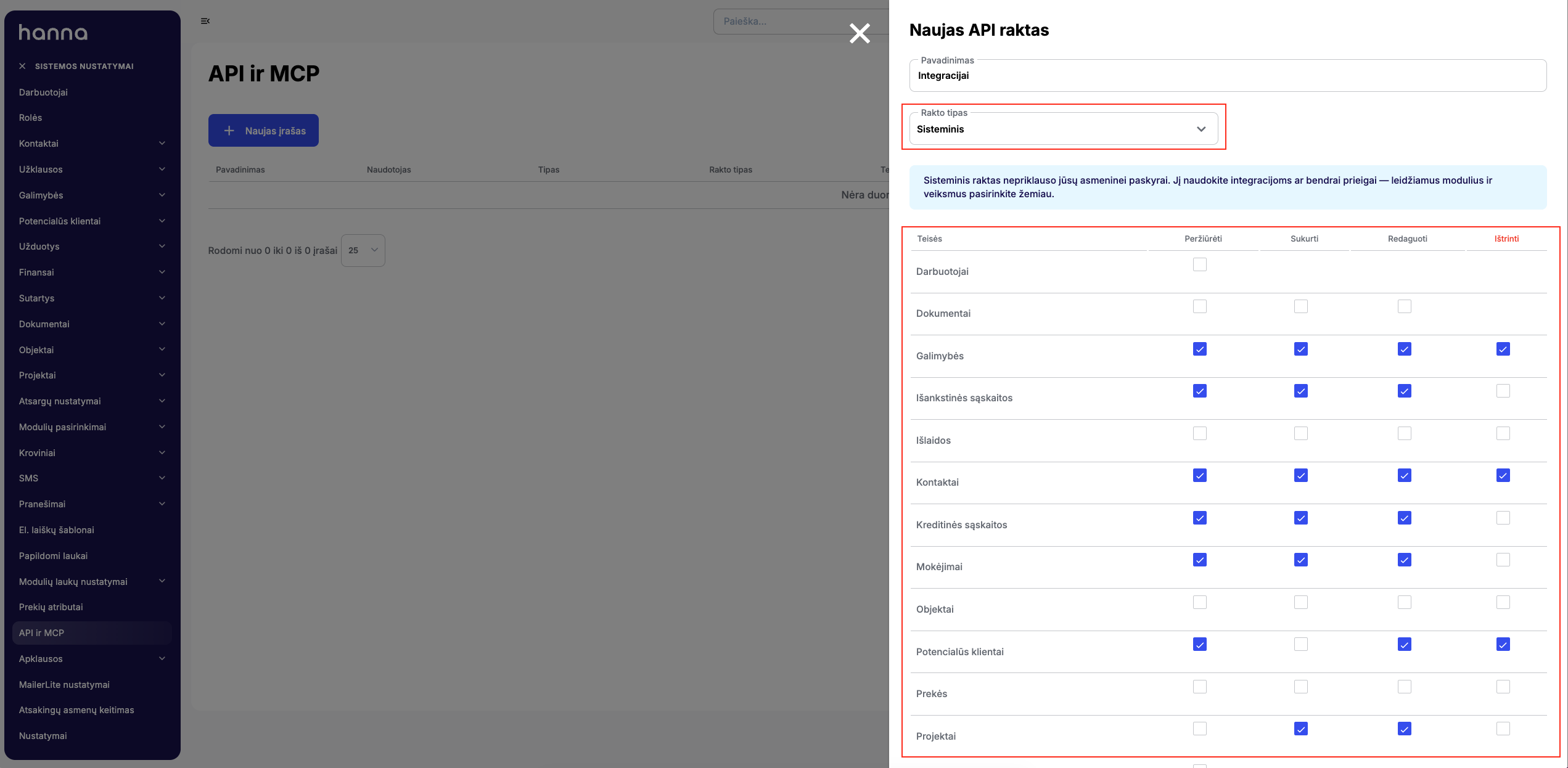The height and width of the screenshot is (768, 1568).
Task: Check Redaguoti for Dokumentai
Action: [1405, 306]
